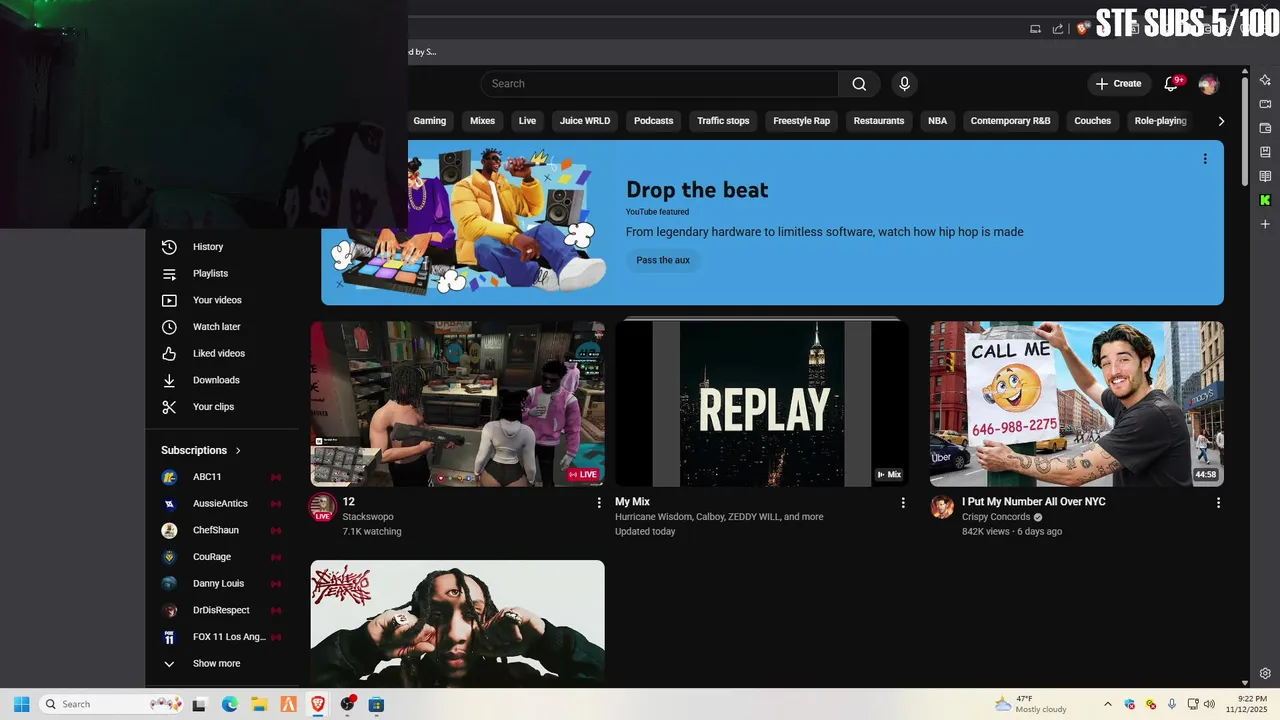
Task: Open options for I Put My Number video
Action: [x=1218, y=503]
